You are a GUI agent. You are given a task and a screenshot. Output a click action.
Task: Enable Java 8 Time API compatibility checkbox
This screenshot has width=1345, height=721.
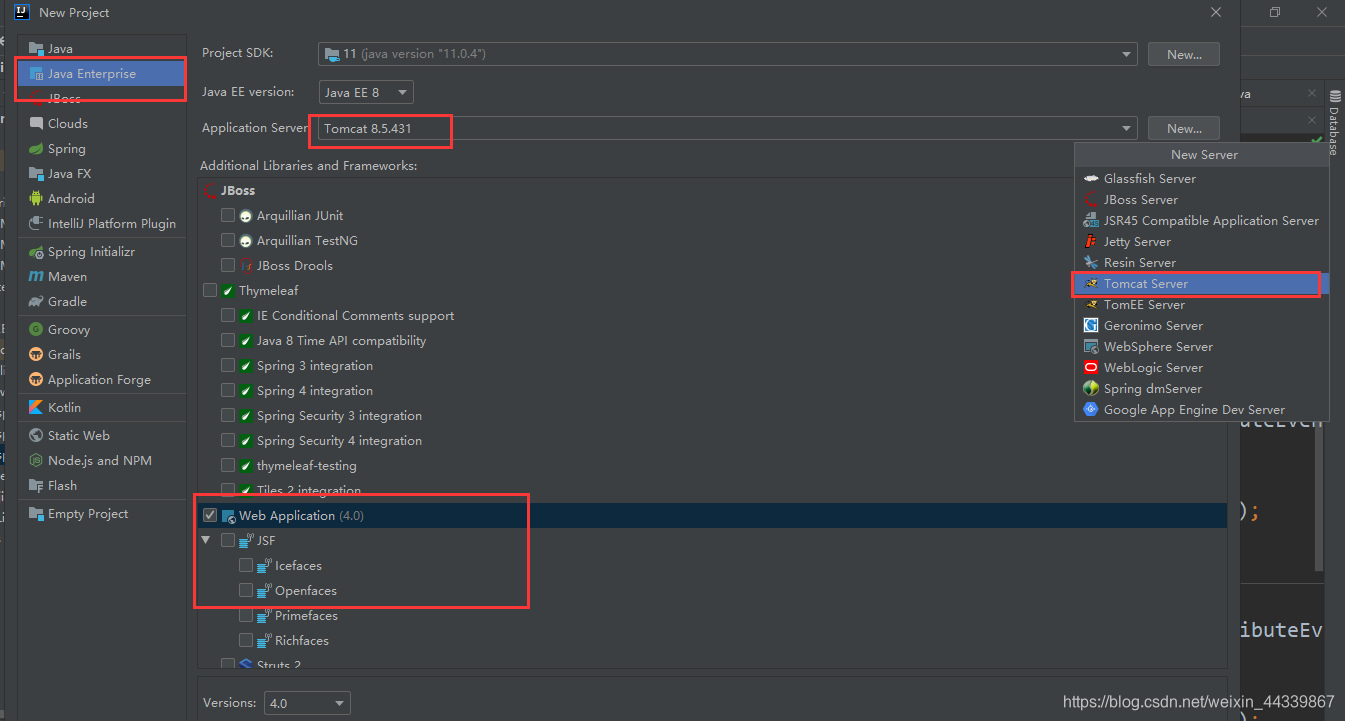coord(228,340)
